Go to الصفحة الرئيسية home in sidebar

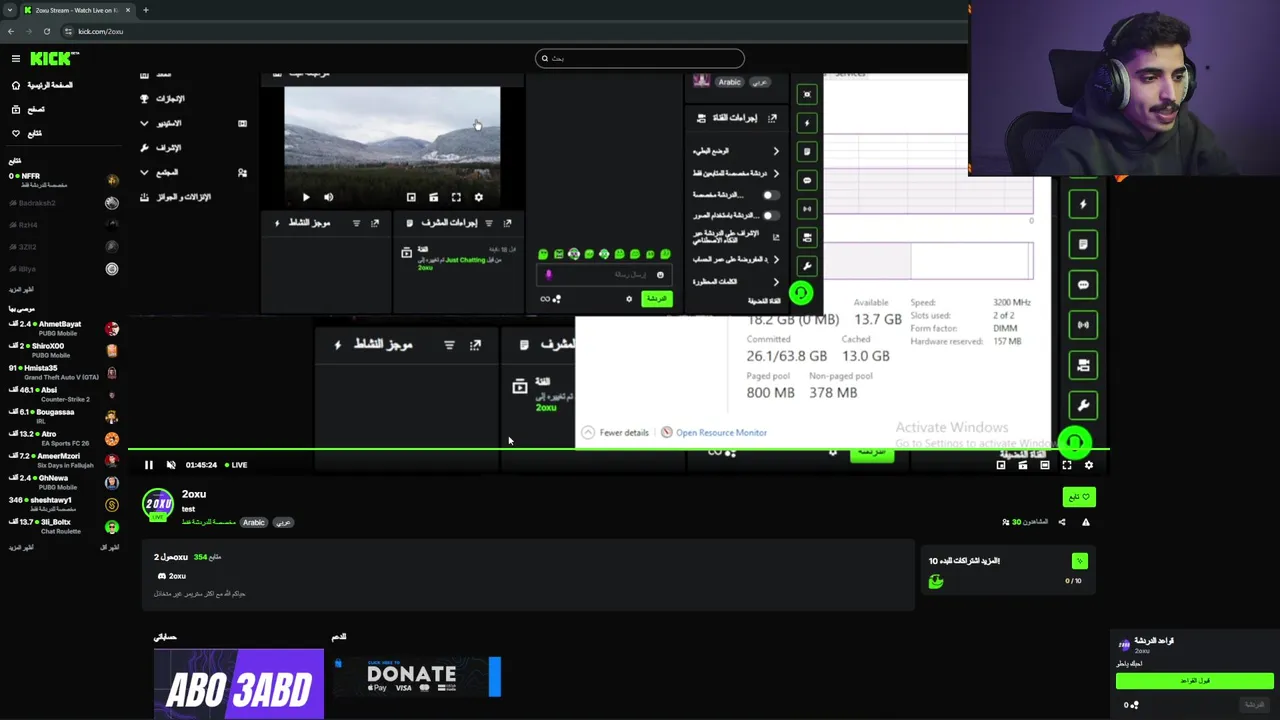click(x=42, y=85)
